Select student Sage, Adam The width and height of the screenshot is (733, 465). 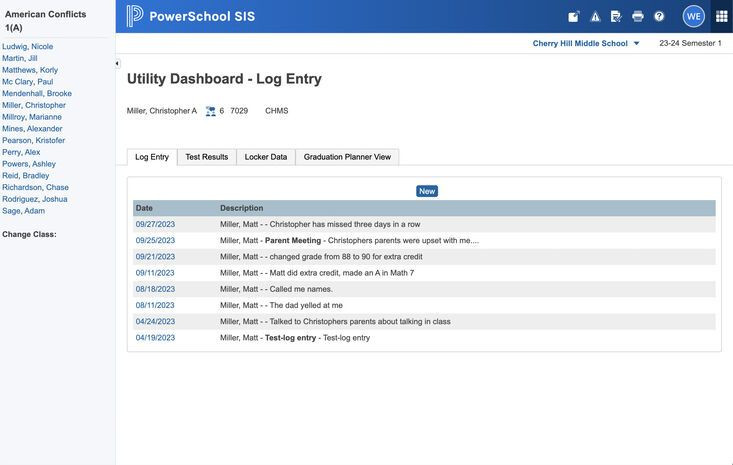[23, 211]
